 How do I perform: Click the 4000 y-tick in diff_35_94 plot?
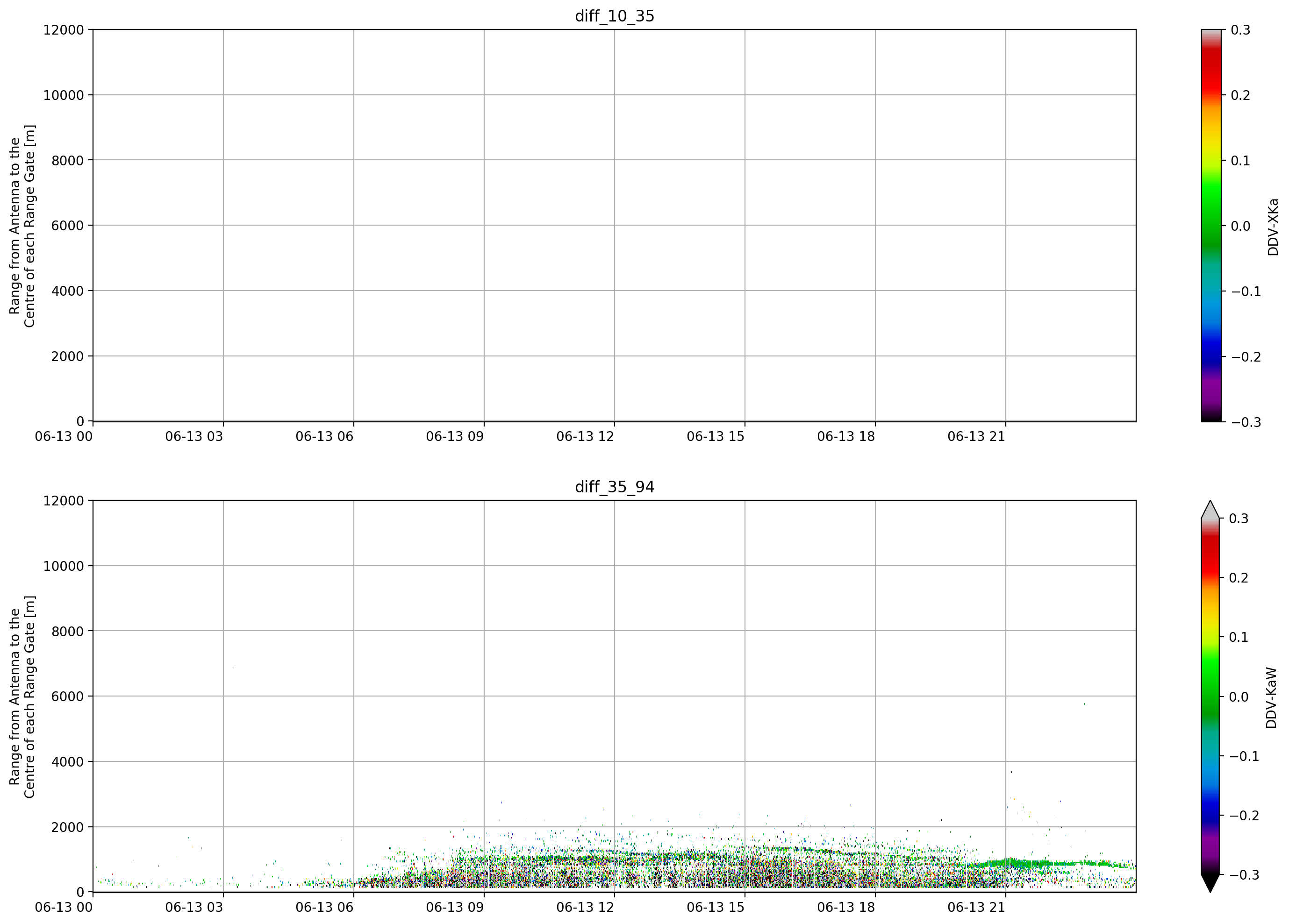[68, 761]
